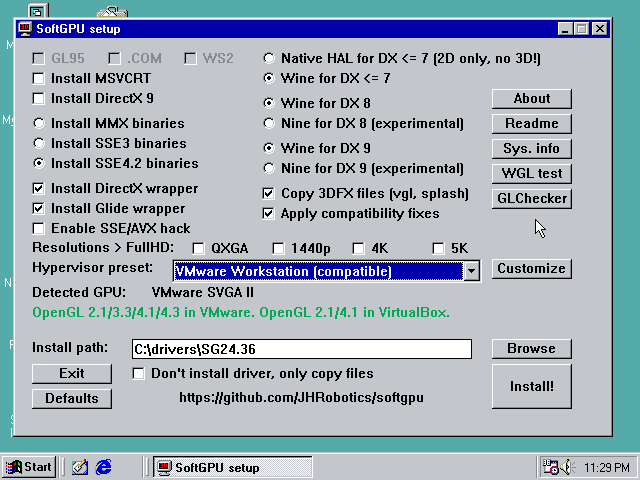640x480 pixels.
Task: Pick Nine for DX 8 experimental
Action: 269,123
